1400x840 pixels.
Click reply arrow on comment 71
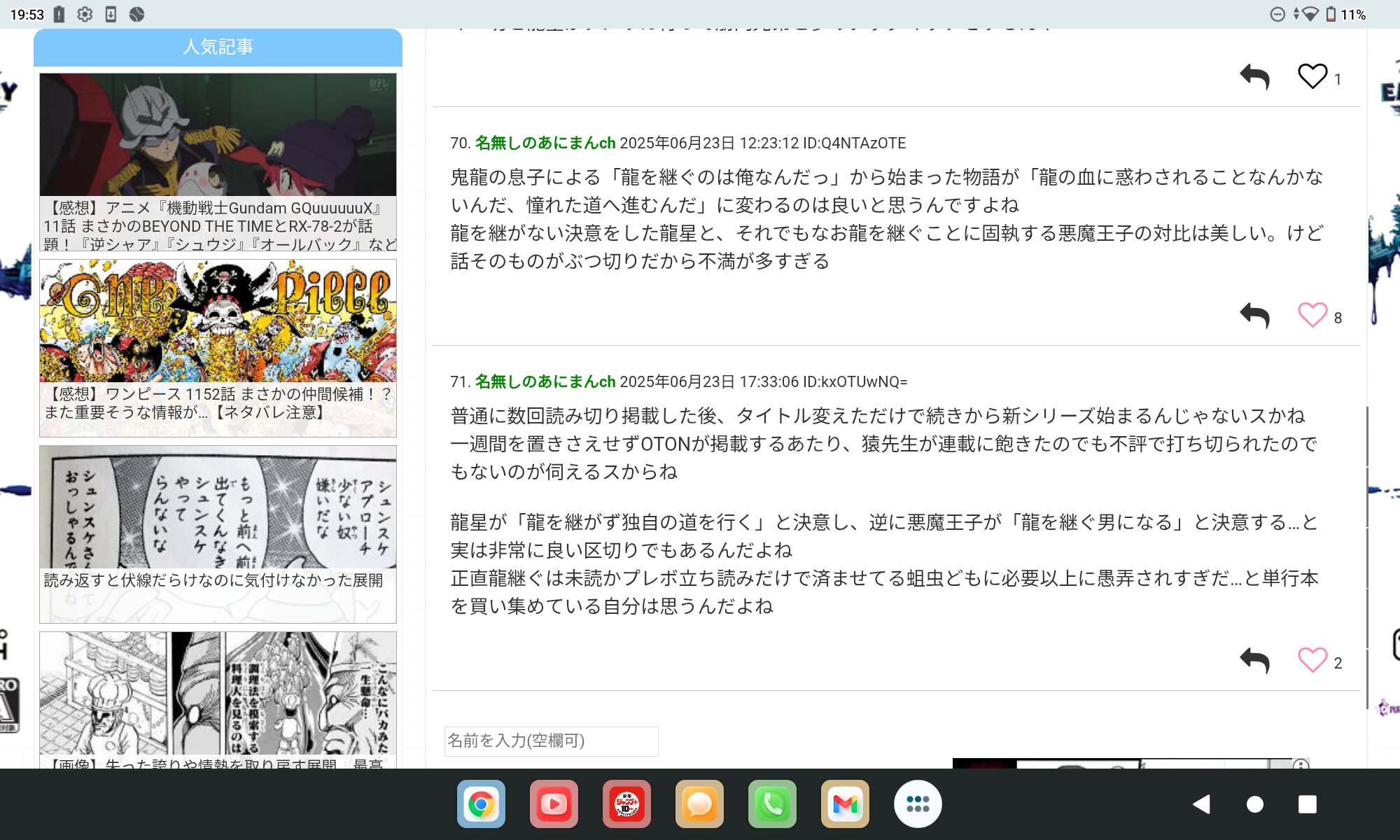(1254, 660)
